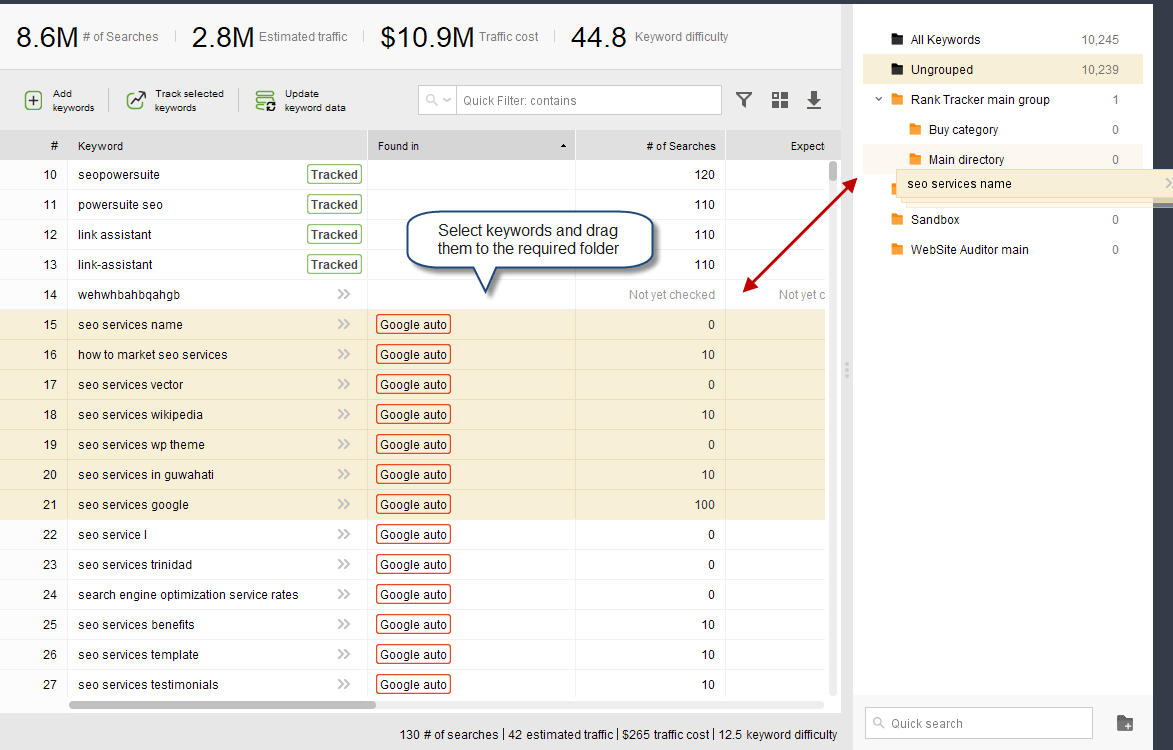
Task: Click the Quick search field in sidebar
Action: pos(980,723)
